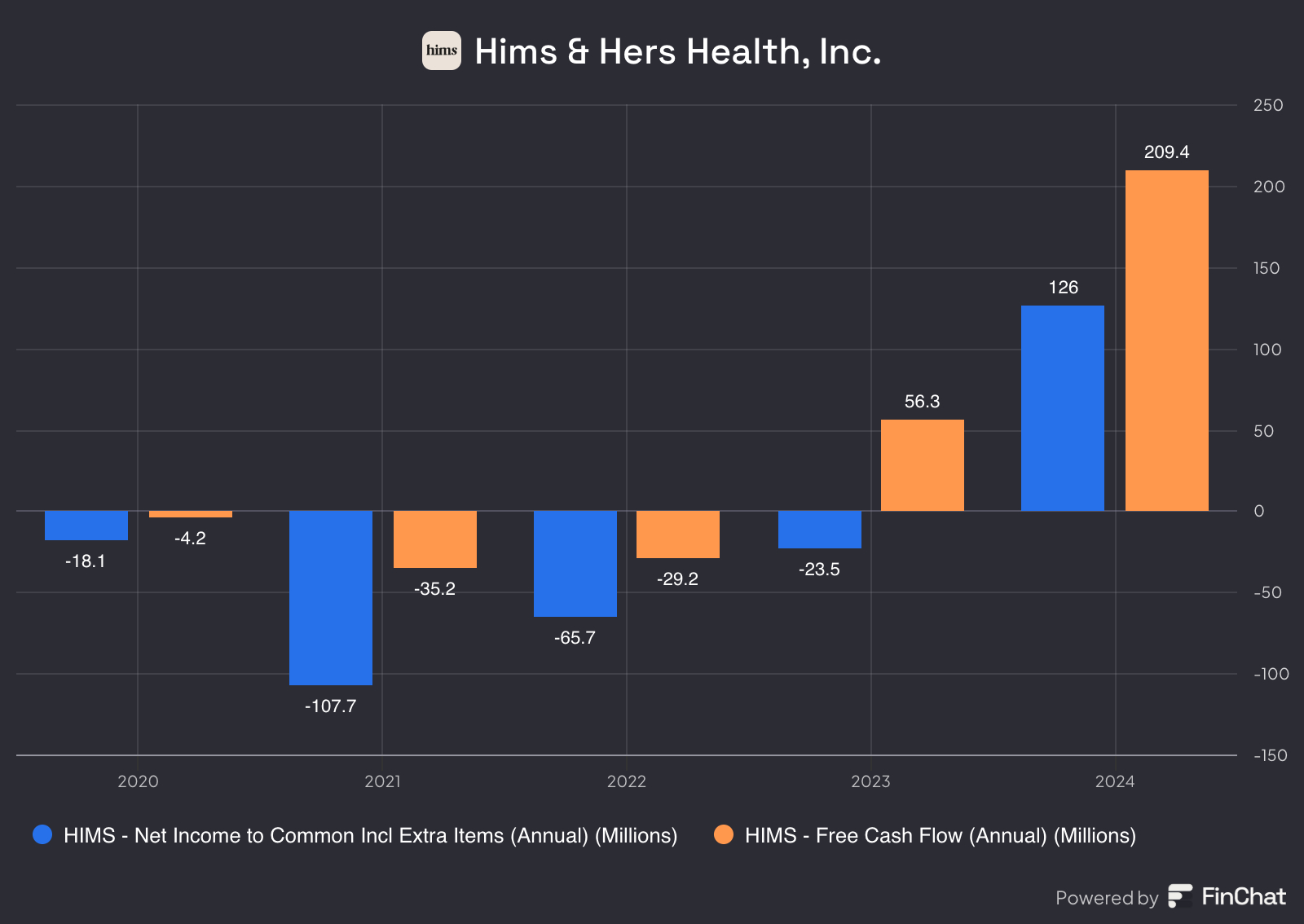
Task: Select the '100' y-axis tick label
Action: pos(1267,350)
